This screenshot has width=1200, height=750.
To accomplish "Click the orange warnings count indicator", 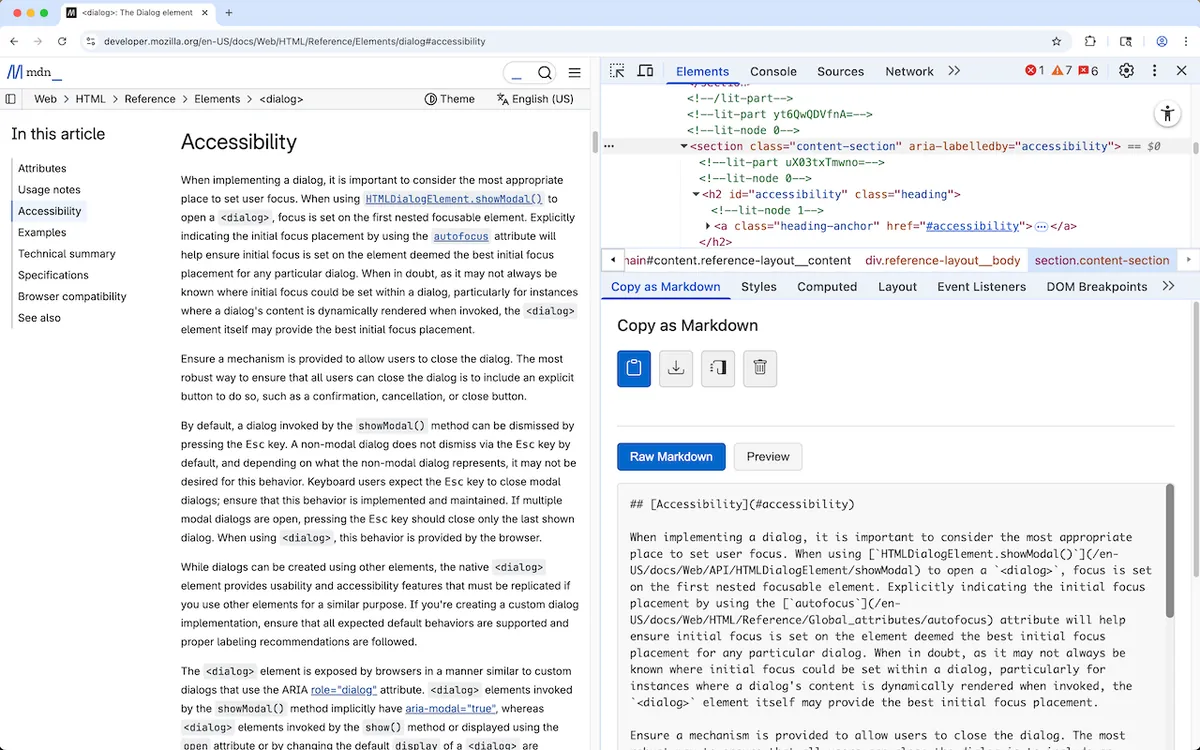I will tap(1061, 71).
